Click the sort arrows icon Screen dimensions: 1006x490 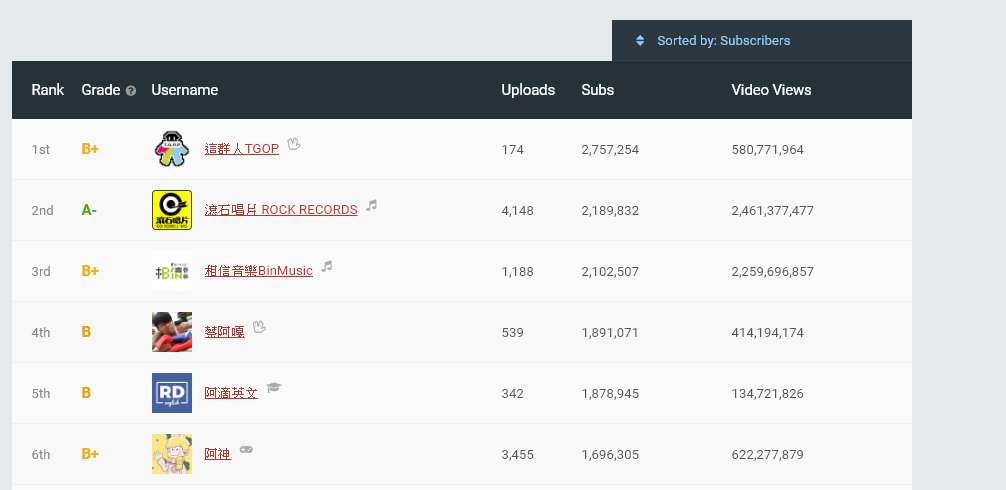(x=640, y=41)
